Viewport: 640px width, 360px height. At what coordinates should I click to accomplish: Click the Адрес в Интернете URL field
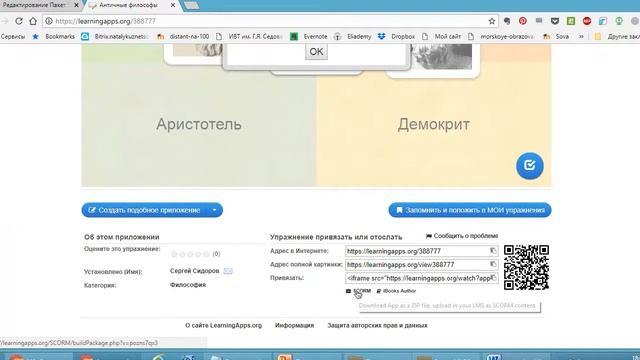(x=421, y=251)
